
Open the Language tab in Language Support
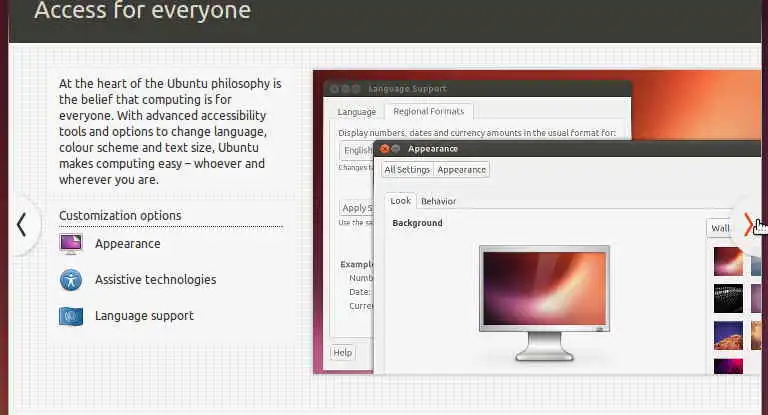point(357,112)
